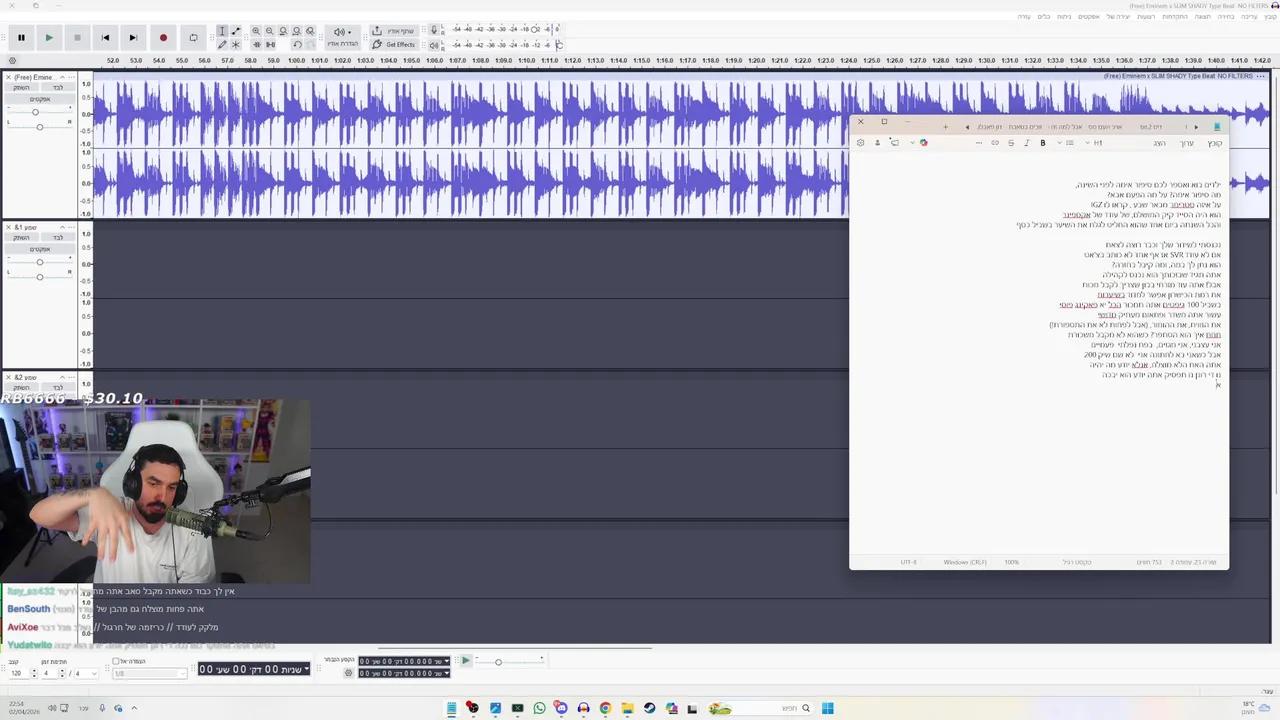This screenshot has width=1280, height=720.
Task: Mute the second audio track
Action: (x=21, y=238)
